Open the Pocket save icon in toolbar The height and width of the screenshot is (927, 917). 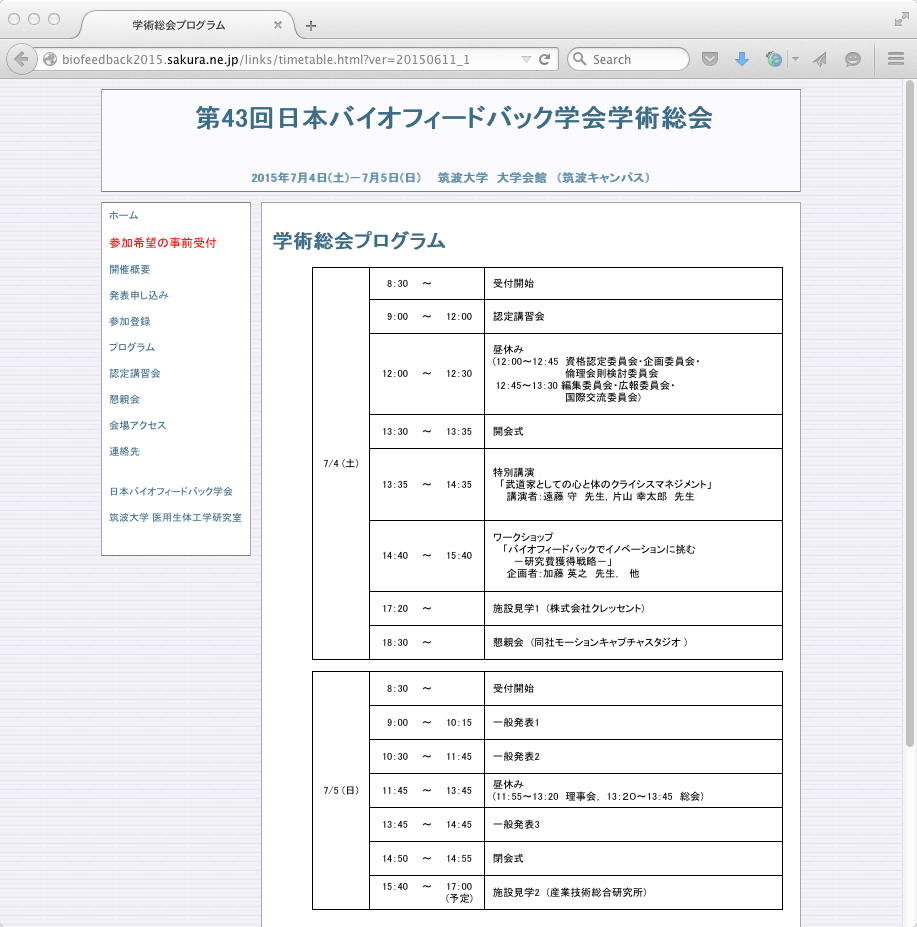tap(709, 59)
